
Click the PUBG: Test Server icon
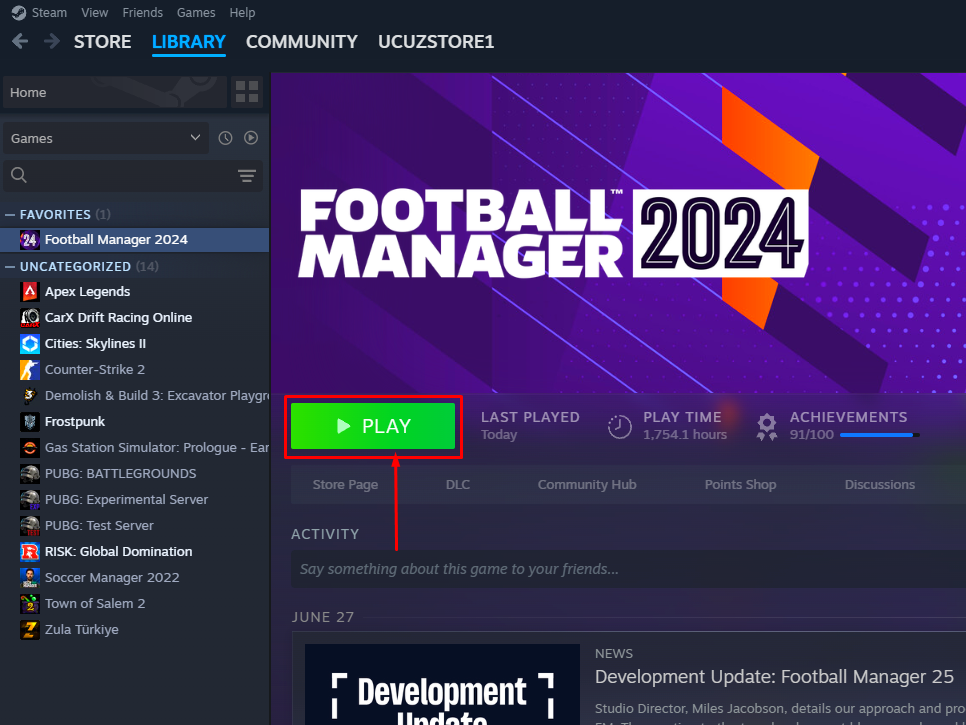pos(30,526)
